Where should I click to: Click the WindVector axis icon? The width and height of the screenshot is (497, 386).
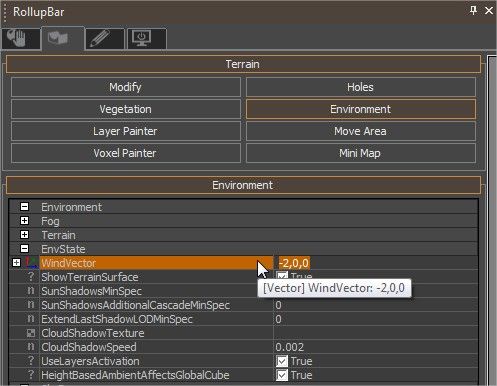point(31,263)
